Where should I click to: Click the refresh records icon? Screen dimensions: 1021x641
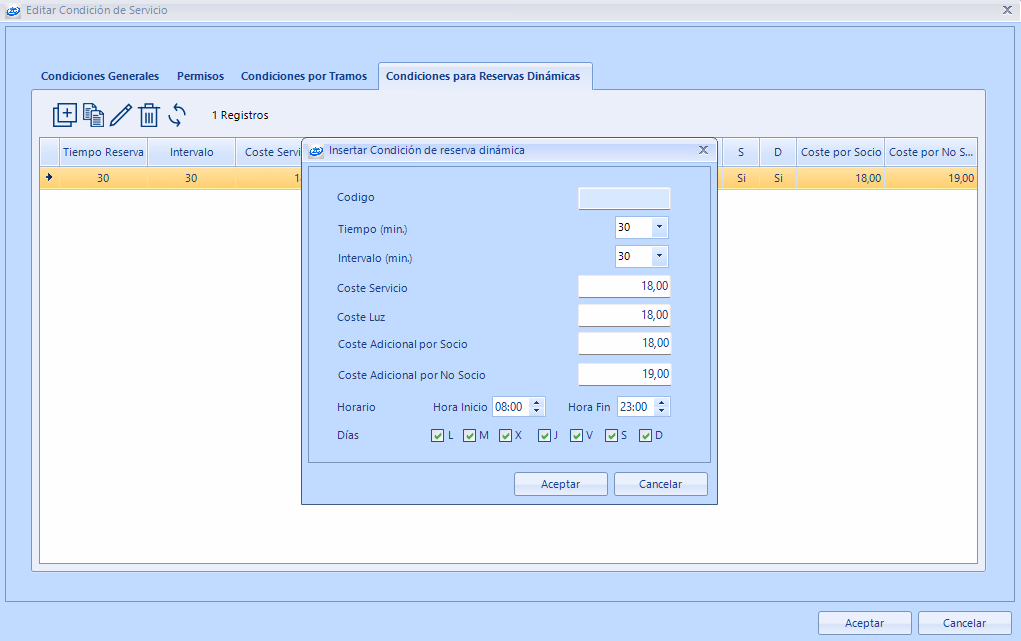pos(177,115)
